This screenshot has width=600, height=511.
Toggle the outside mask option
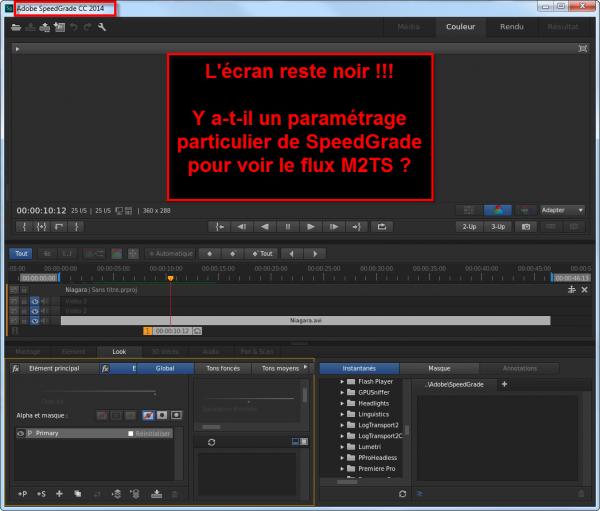pyautogui.click(x=176, y=415)
